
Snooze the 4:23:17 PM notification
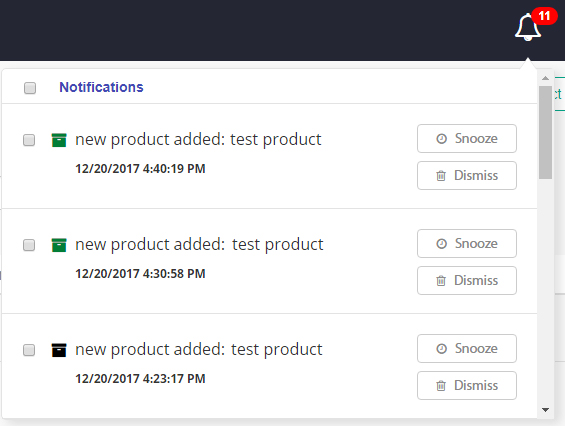click(467, 349)
